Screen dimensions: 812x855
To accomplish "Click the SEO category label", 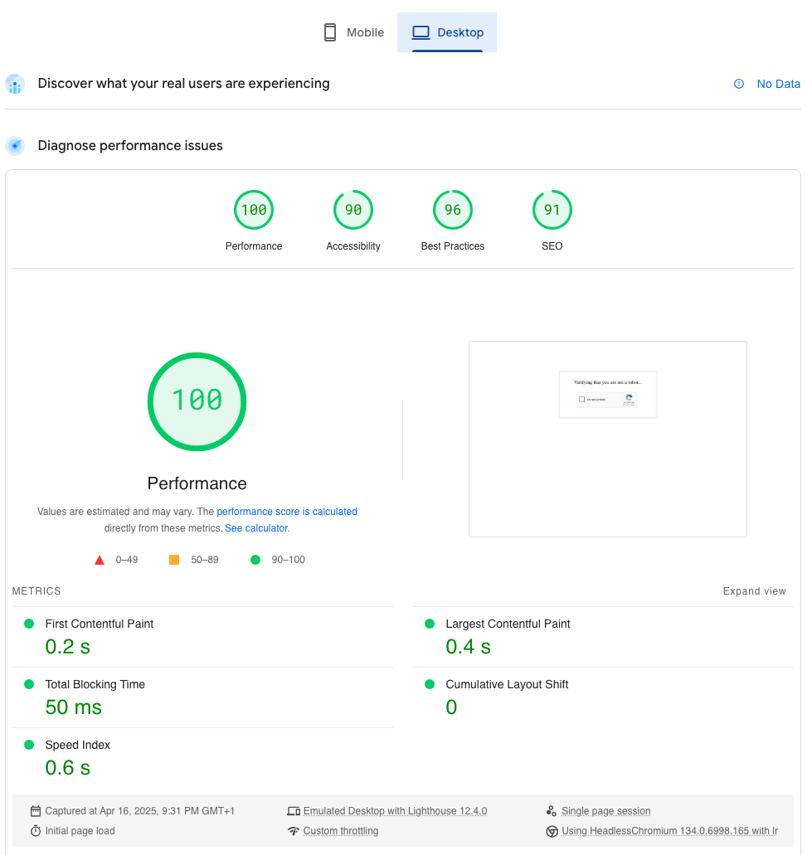I will pyautogui.click(x=552, y=246).
